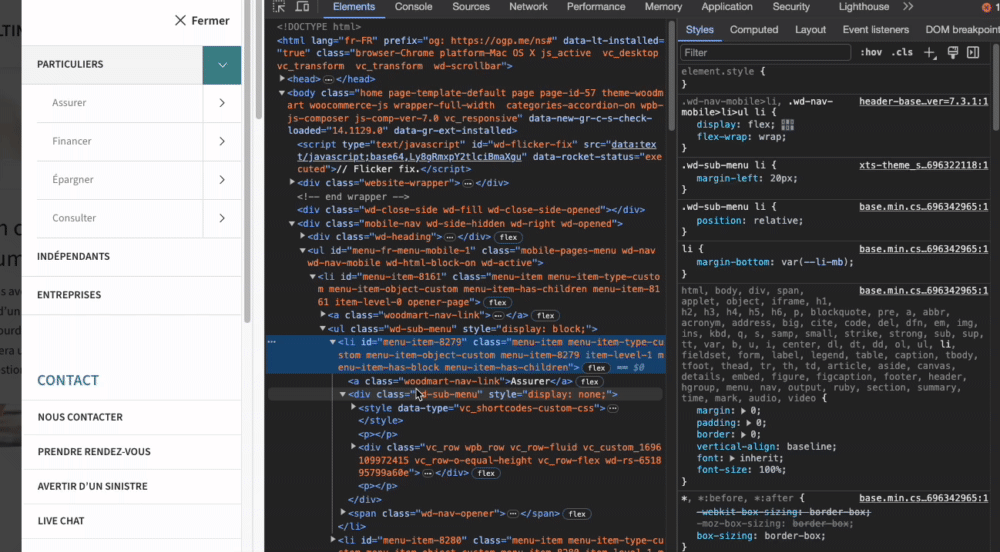Close the mobile menu with Fermer
The image size is (1000, 552).
202,20
